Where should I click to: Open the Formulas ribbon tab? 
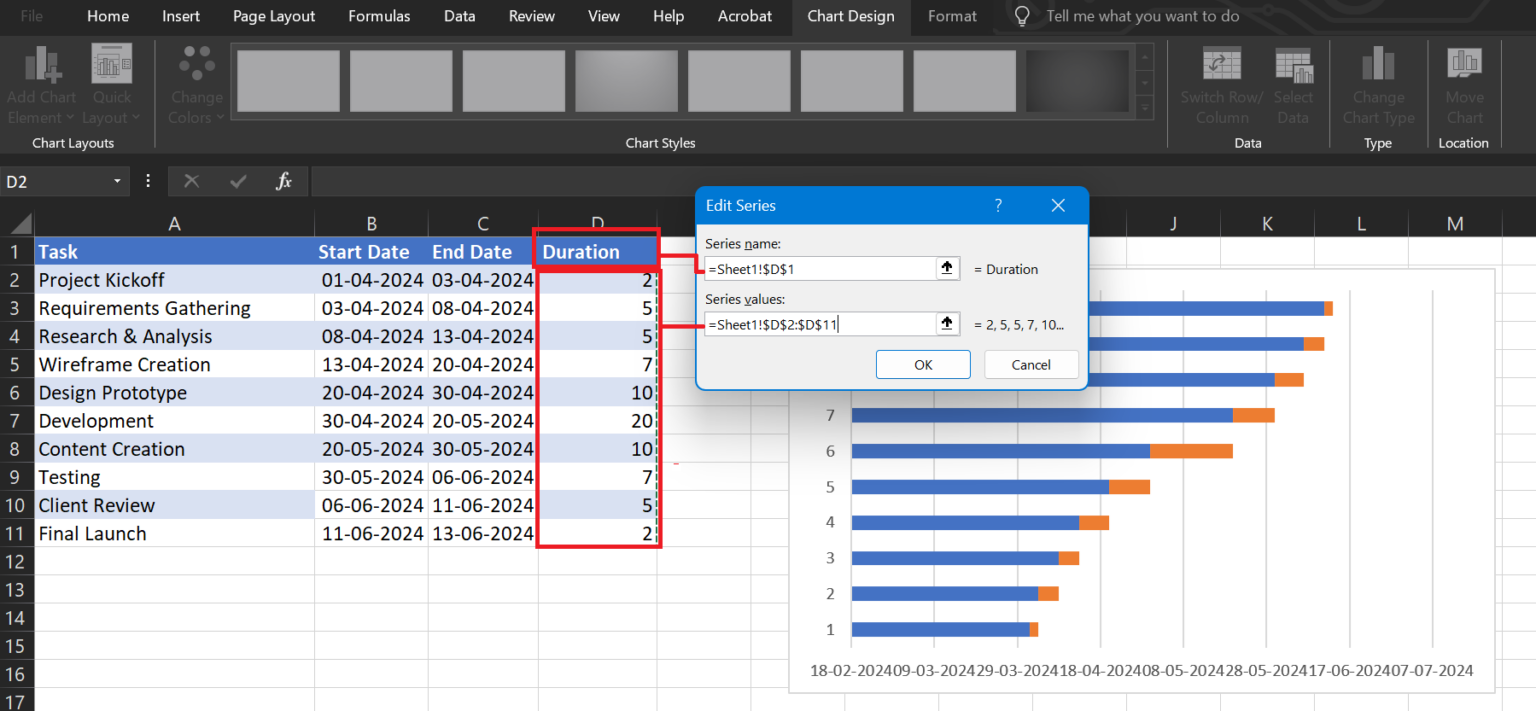[379, 16]
